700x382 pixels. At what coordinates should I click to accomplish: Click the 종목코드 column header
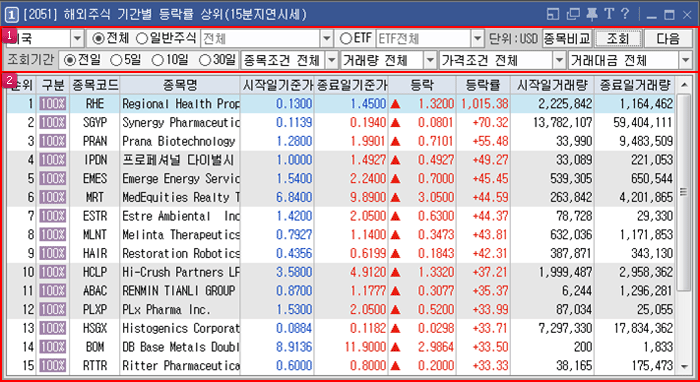click(x=95, y=85)
